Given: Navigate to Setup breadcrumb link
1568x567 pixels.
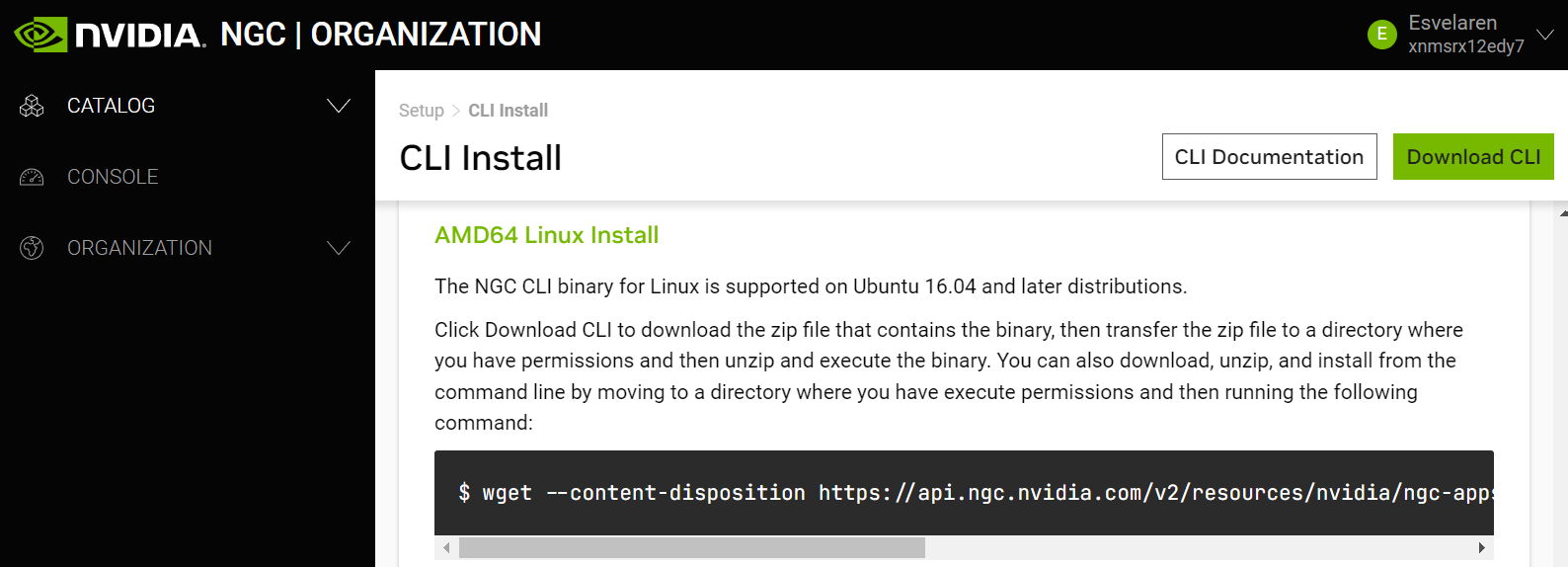Looking at the screenshot, I should (x=421, y=111).
